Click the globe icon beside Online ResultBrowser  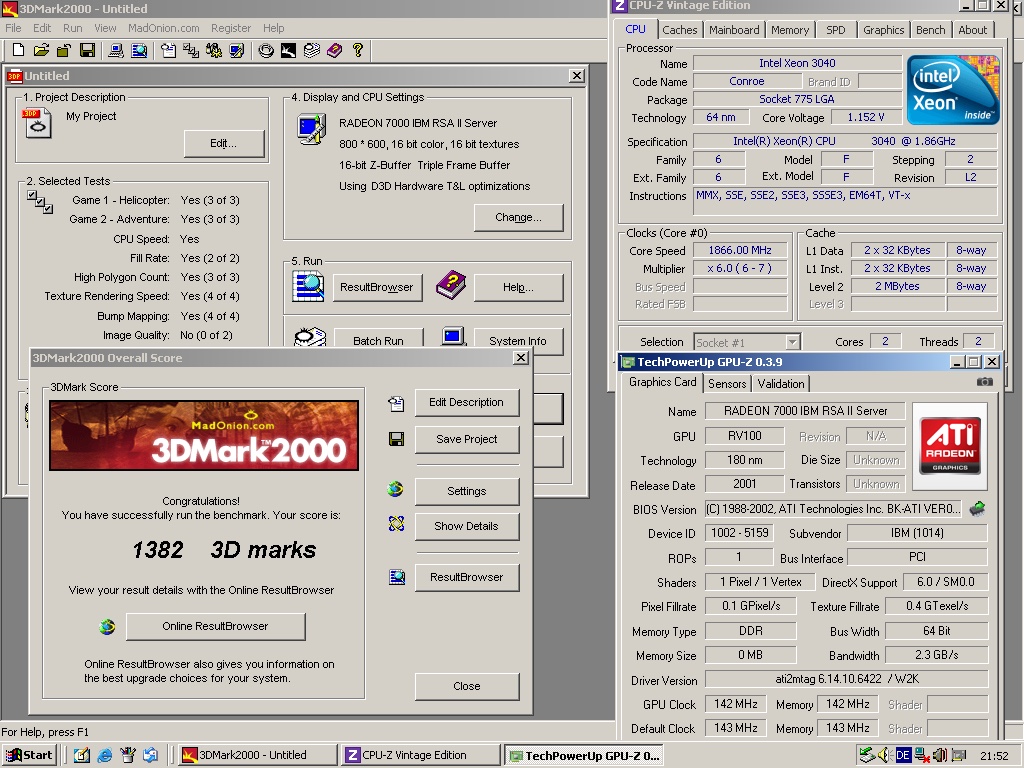point(107,627)
